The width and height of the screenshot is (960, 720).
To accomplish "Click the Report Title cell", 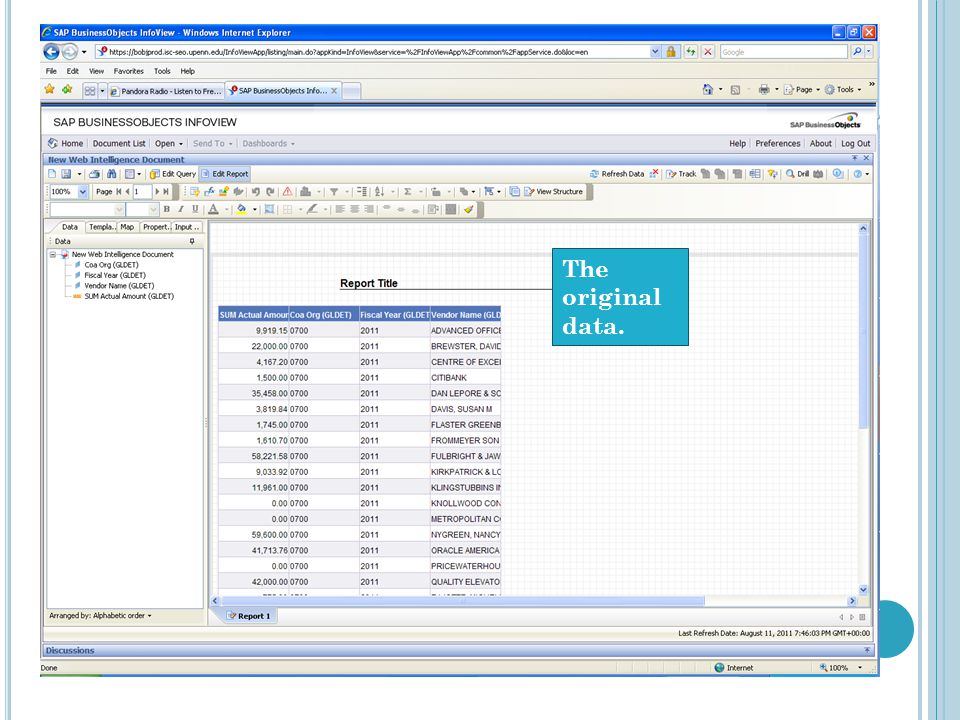I will 369,283.
